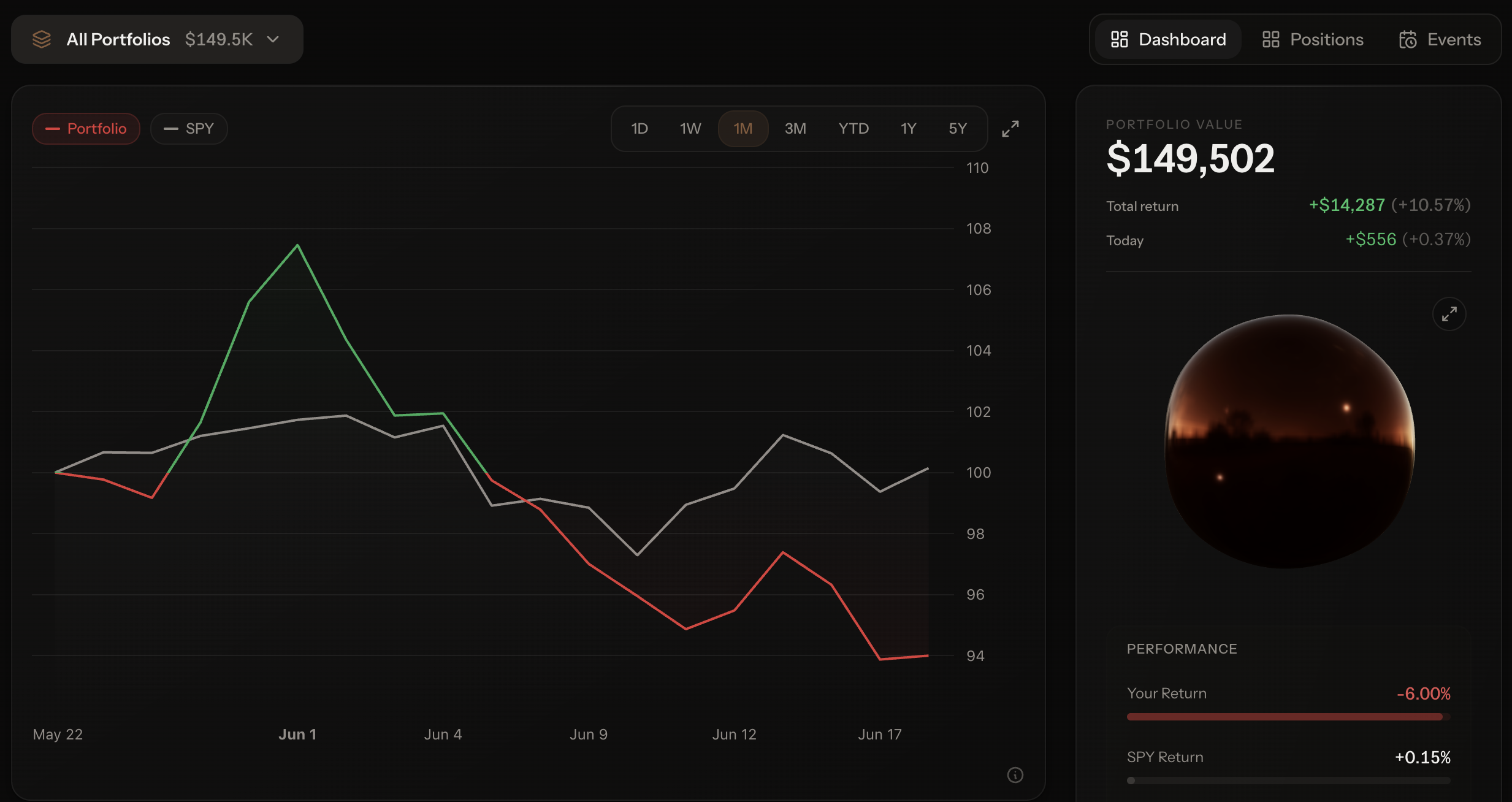This screenshot has width=1512, height=802.
Task: Click the -6.00% Your Return value
Action: 1424,693
